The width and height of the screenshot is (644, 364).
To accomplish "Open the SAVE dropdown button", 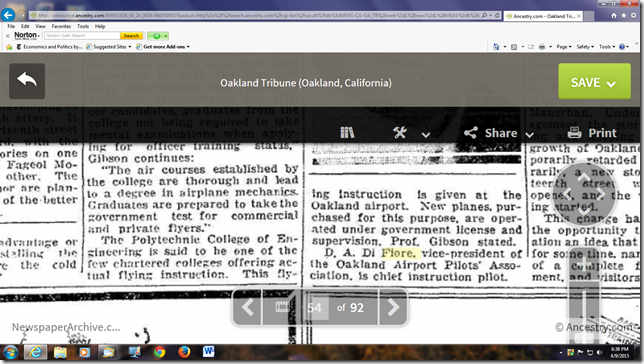I will click(x=594, y=81).
